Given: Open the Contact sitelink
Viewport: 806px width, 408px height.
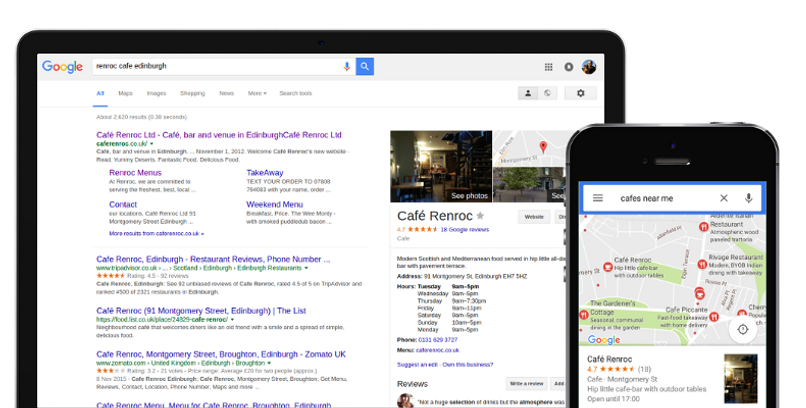Looking at the screenshot, I should click(x=123, y=204).
